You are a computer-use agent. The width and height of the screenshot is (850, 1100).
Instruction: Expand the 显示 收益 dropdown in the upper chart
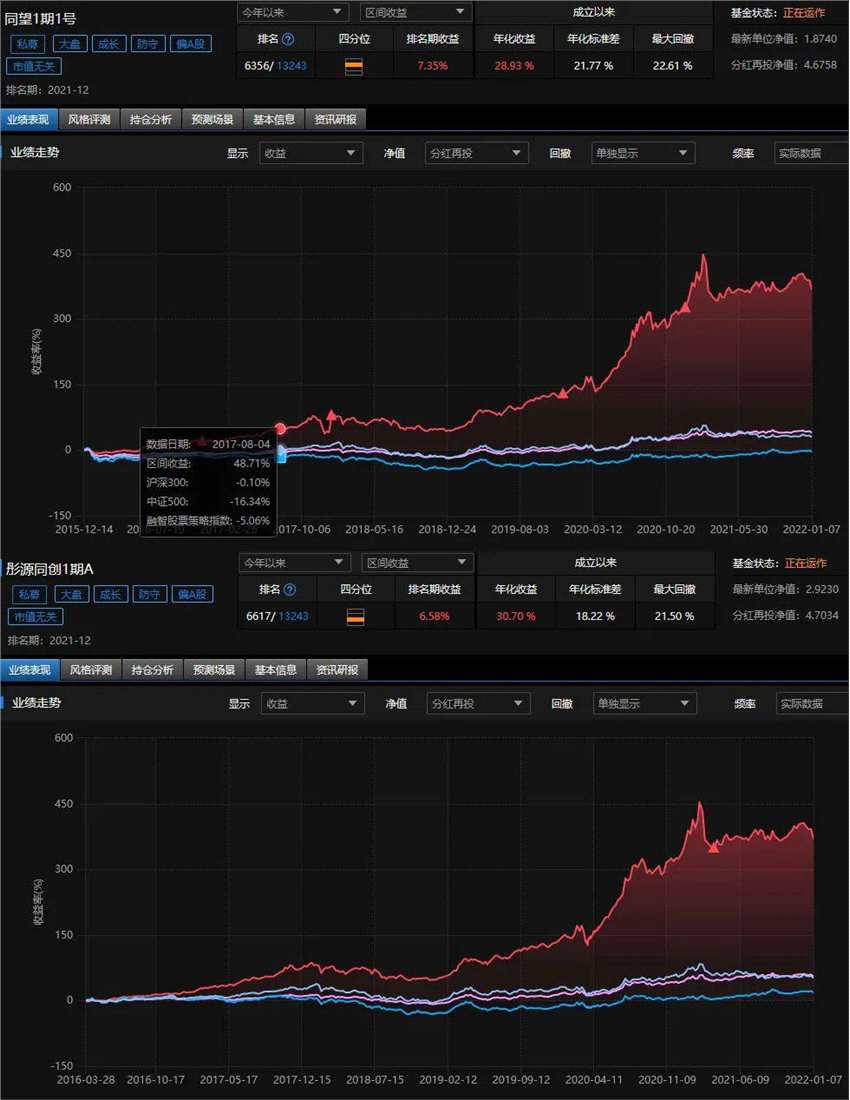tap(311, 153)
